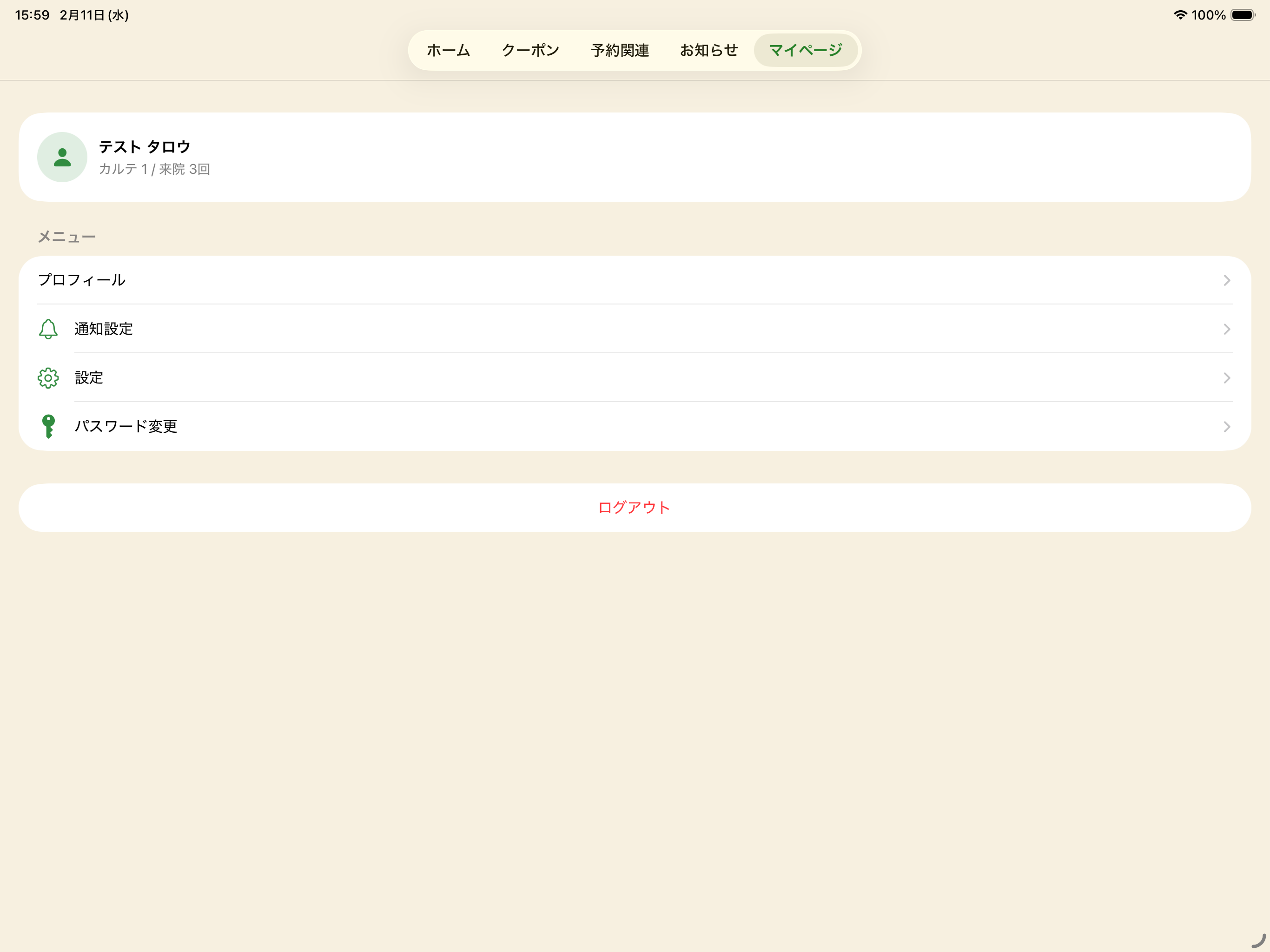Open the プロフィール menu item
The width and height of the screenshot is (1270, 952).
tap(635, 280)
